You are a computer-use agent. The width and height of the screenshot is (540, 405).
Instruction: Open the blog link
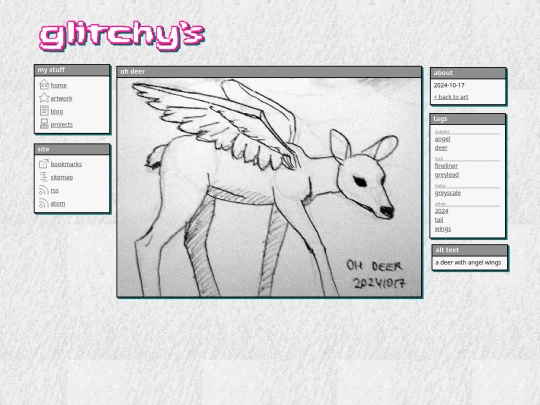tap(57, 112)
